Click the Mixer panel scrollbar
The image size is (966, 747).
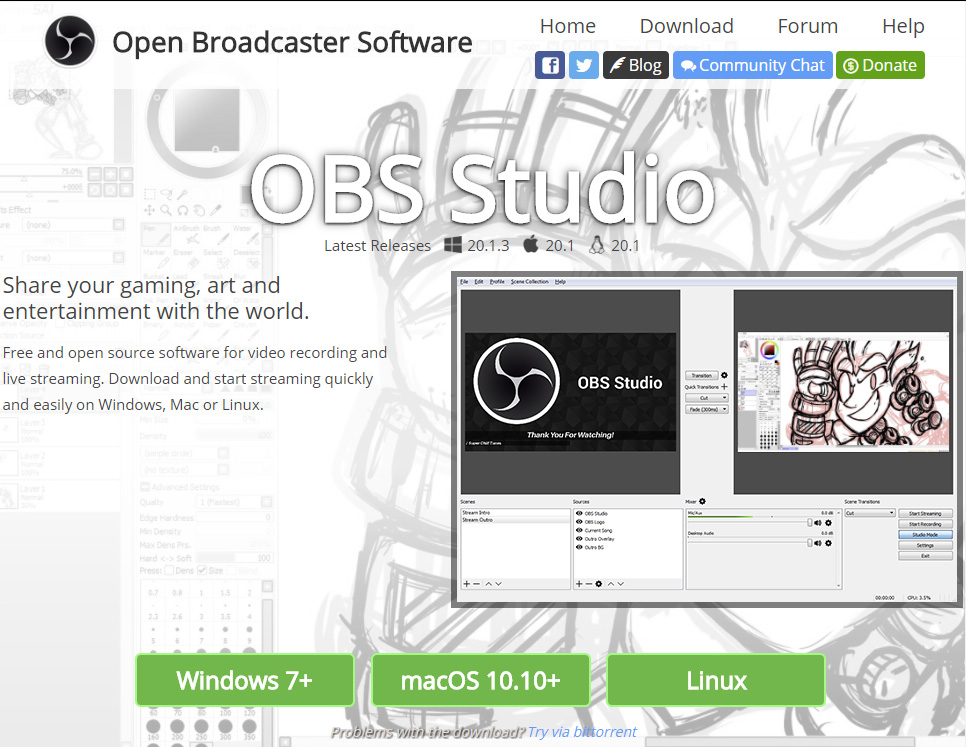point(838,548)
